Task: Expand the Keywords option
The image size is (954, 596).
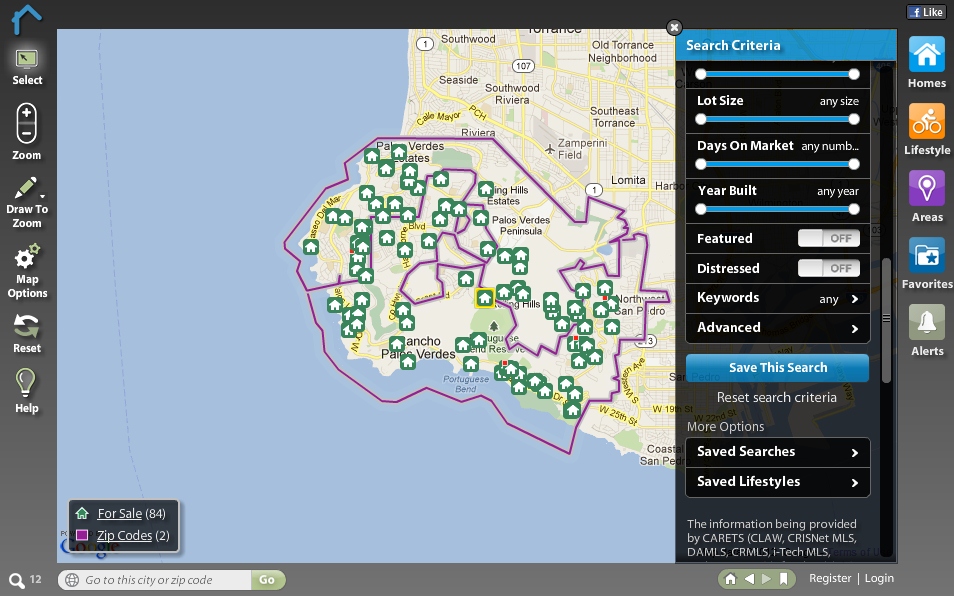Action: pos(778,298)
